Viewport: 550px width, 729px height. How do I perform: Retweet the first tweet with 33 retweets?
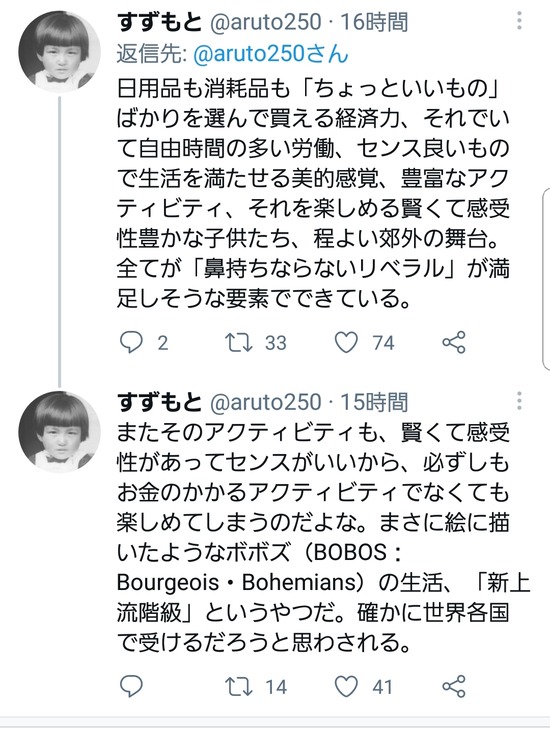point(239,343)
